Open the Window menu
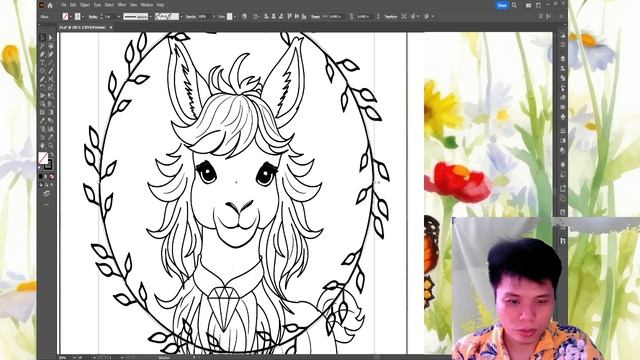This screenshot has width=640, height=360. [147, 5]
